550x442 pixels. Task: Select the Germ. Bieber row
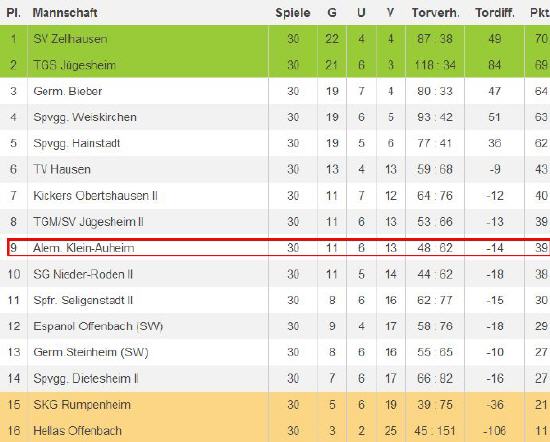(x=275, y=91)
